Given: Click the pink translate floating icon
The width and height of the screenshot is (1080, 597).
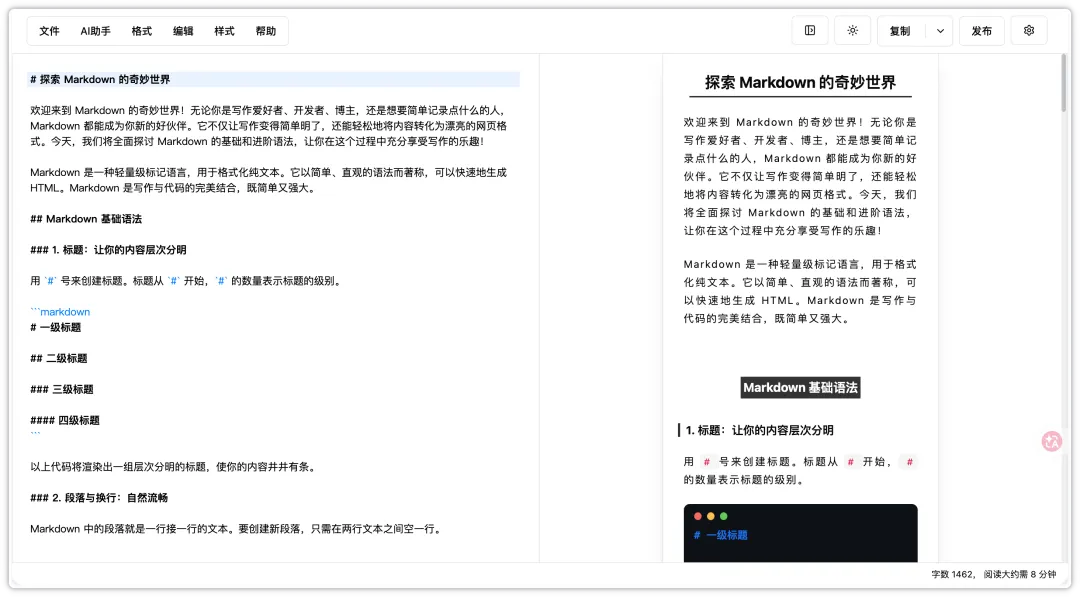Looking at the screenshot, I should click(x=1052, y=441).
